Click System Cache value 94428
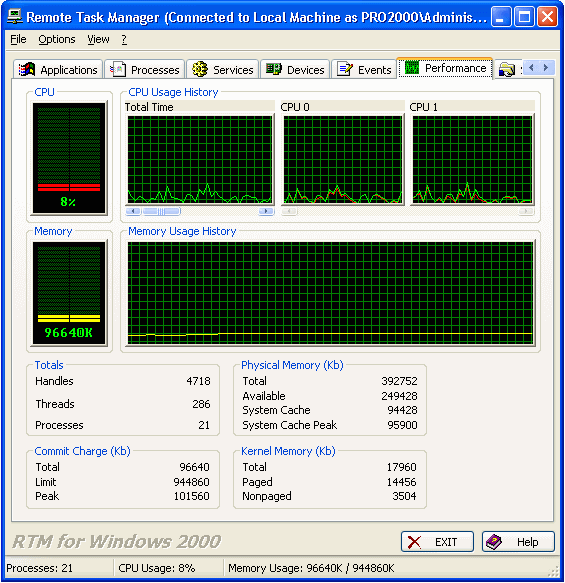Viewport: 565px width, 583px height. click(402, 410)
